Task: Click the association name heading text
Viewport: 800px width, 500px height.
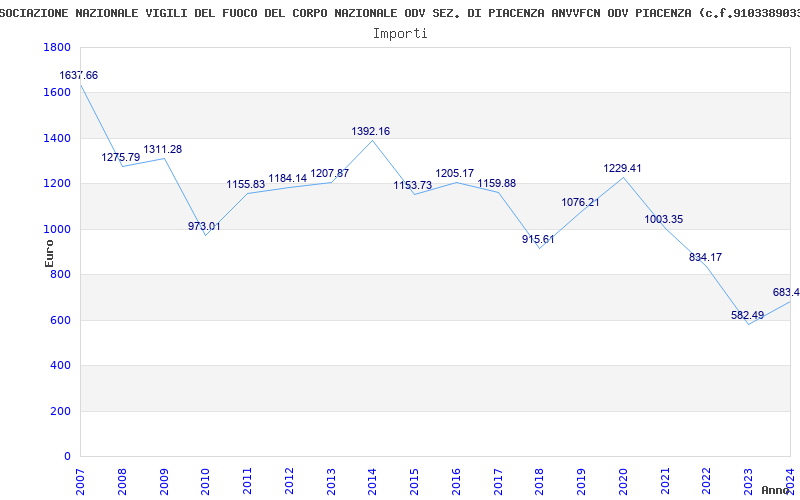Action: click(x=400, y=13)
